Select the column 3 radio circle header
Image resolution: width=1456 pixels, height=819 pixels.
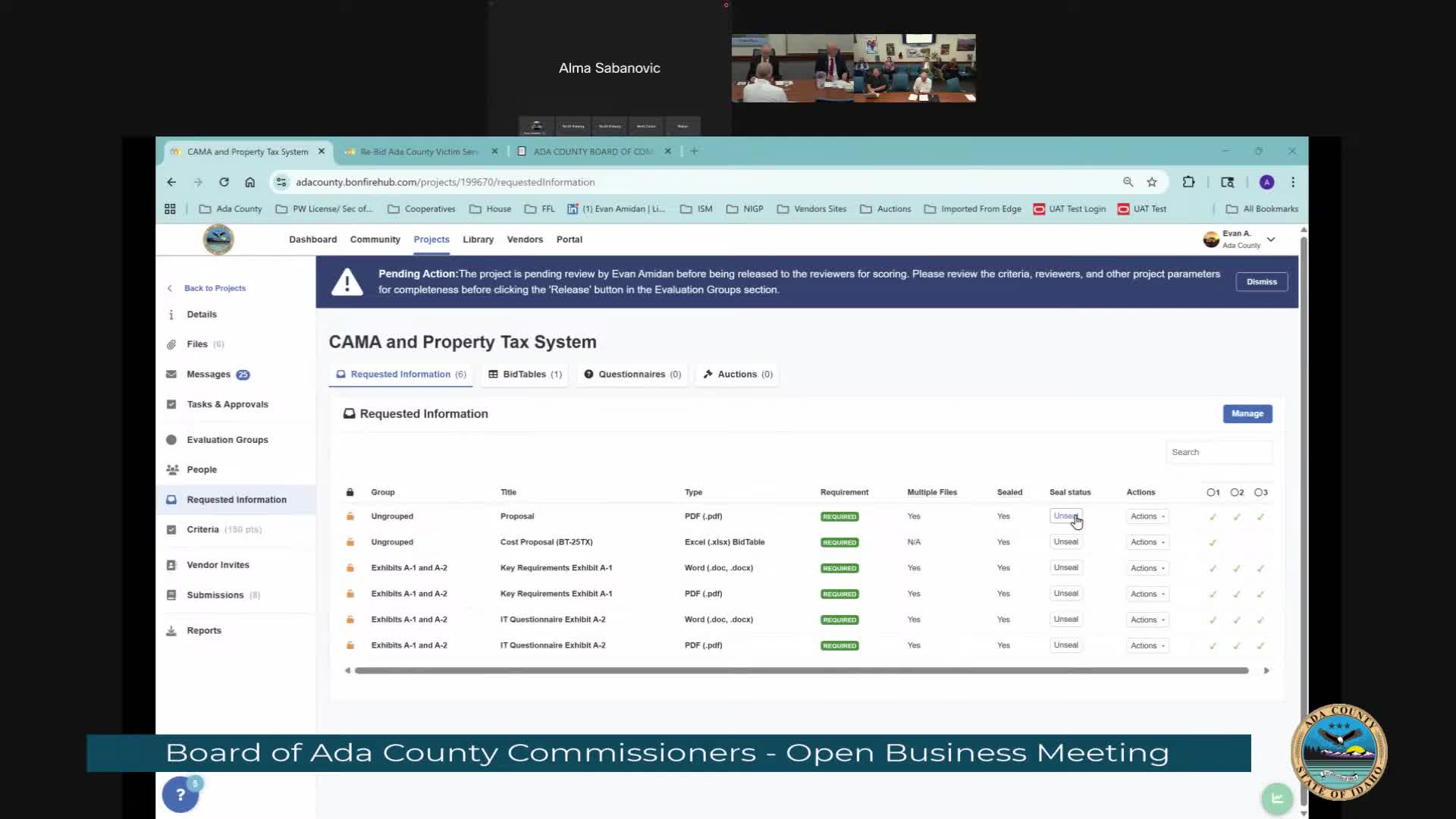pyautogui.click(x=1258, y=493)
